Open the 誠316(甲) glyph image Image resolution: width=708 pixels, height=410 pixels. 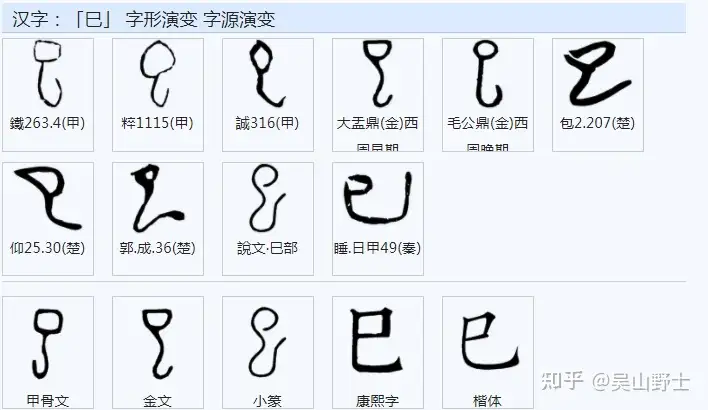(x=267, y=73)
